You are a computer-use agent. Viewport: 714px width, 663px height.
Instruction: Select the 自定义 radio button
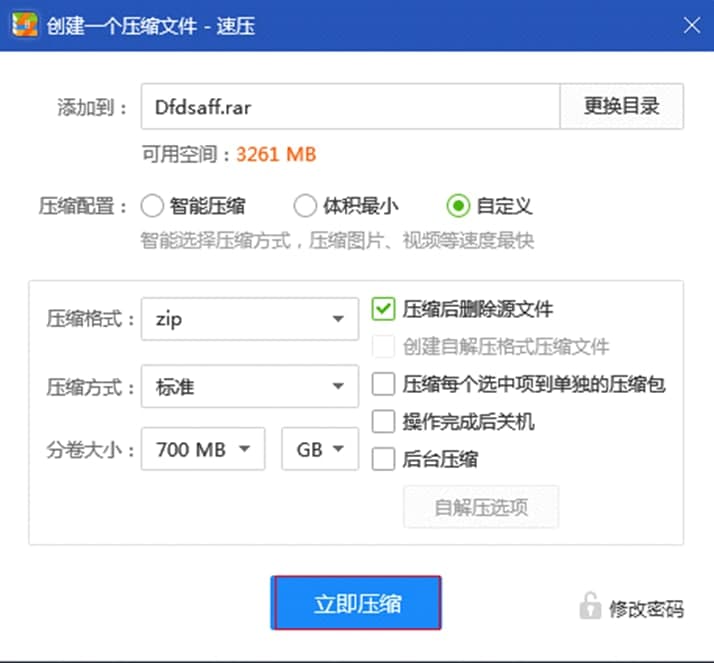point(458,206)
